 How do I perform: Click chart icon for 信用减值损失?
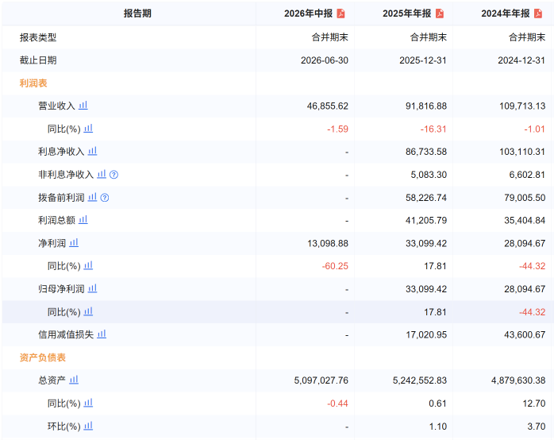tap(101, 334)
